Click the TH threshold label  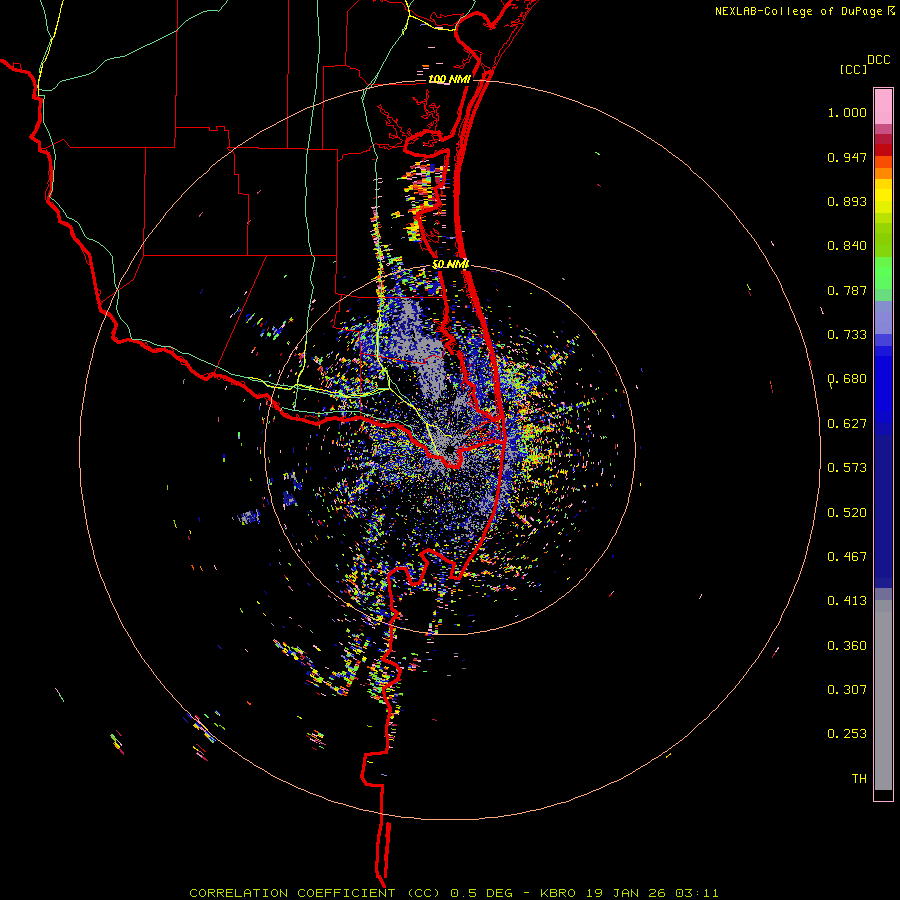click(x=859, y=779)
